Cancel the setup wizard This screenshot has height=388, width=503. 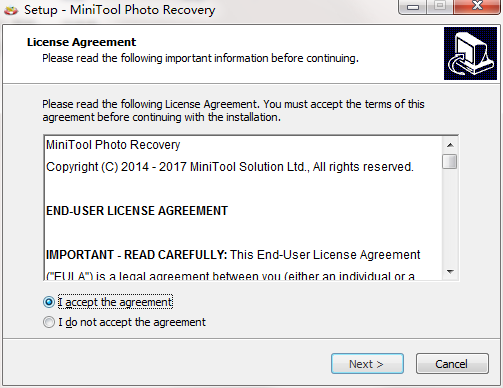[452, 364]
